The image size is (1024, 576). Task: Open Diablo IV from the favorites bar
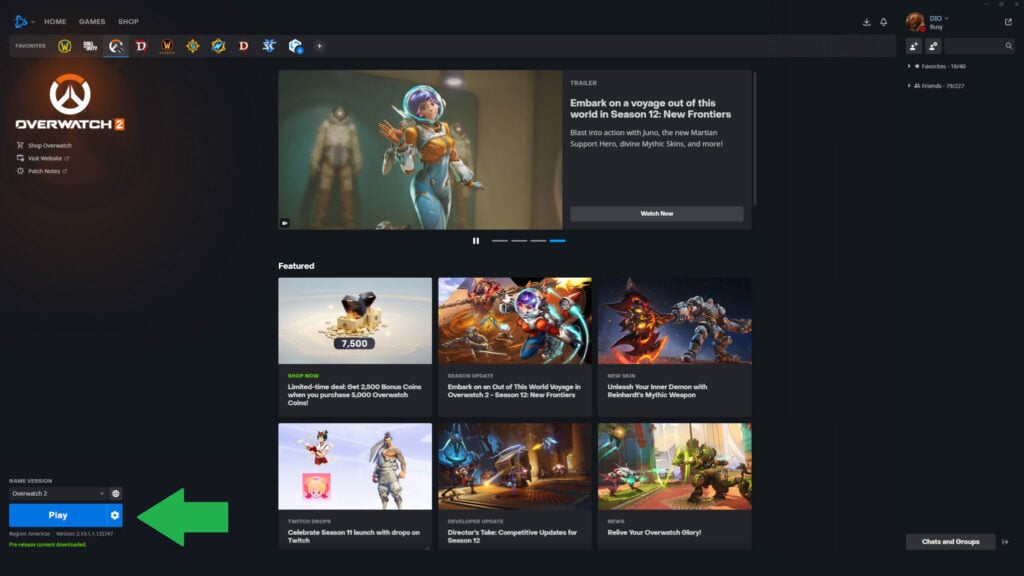pos(140,45)
